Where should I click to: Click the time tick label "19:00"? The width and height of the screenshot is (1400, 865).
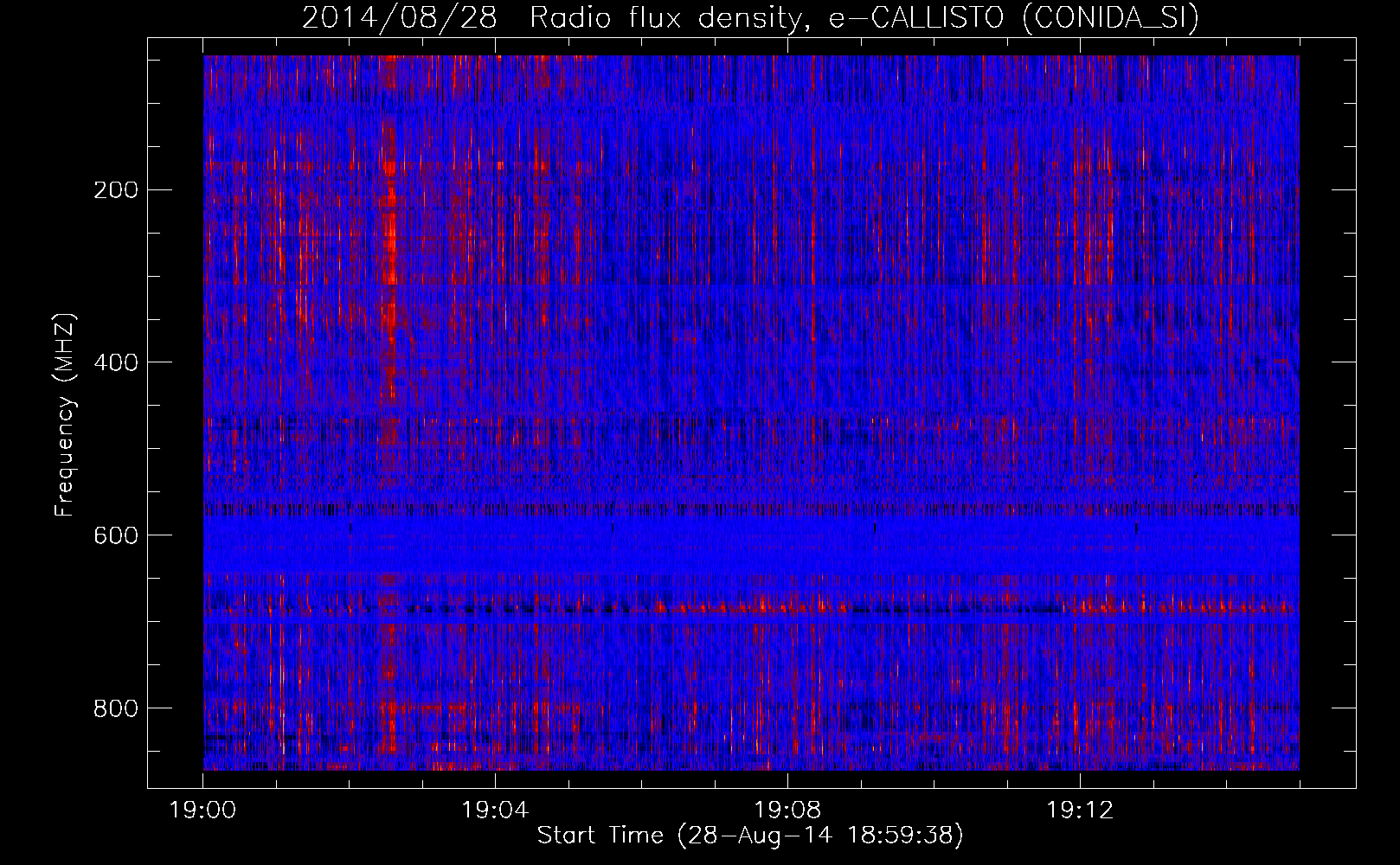pos(203,811)
